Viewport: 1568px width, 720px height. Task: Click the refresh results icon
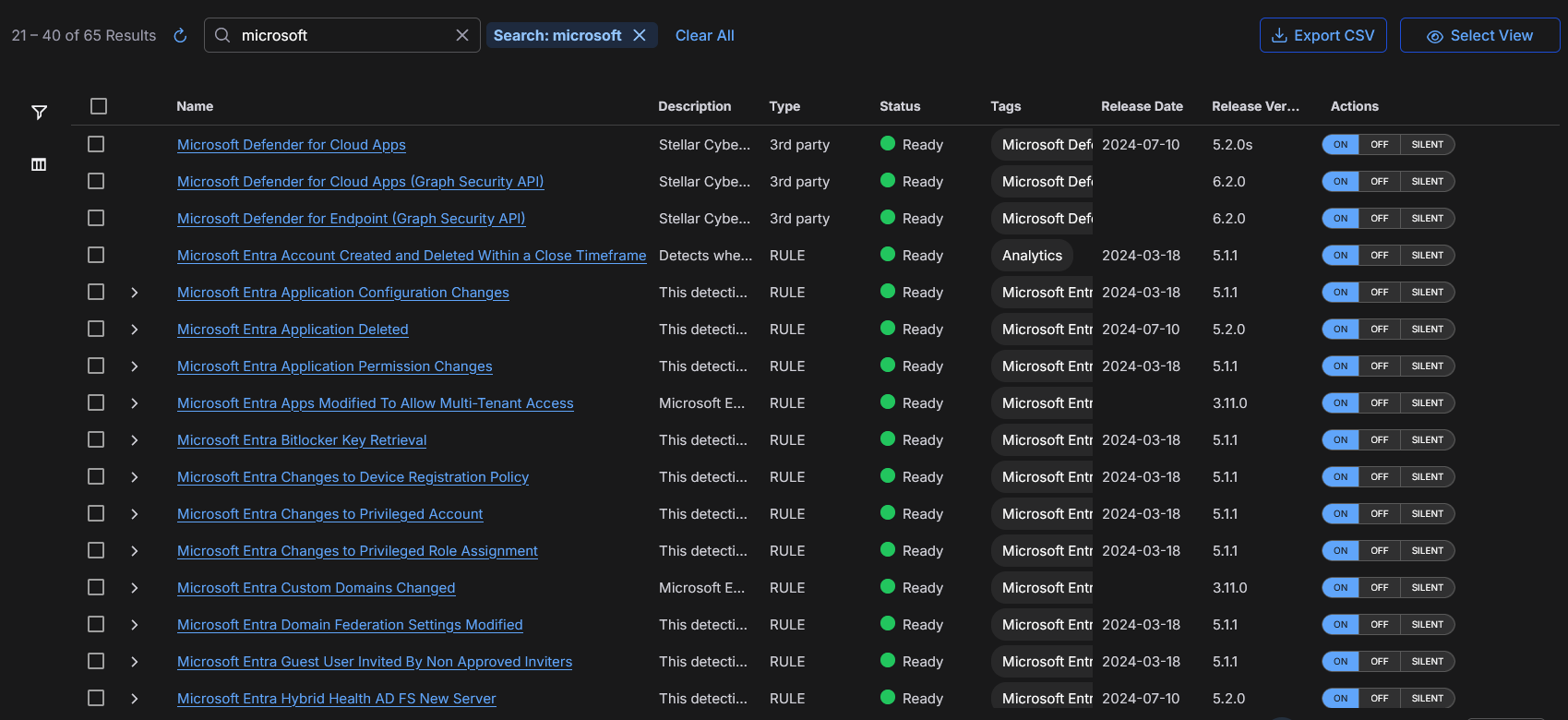coord(181,35)
